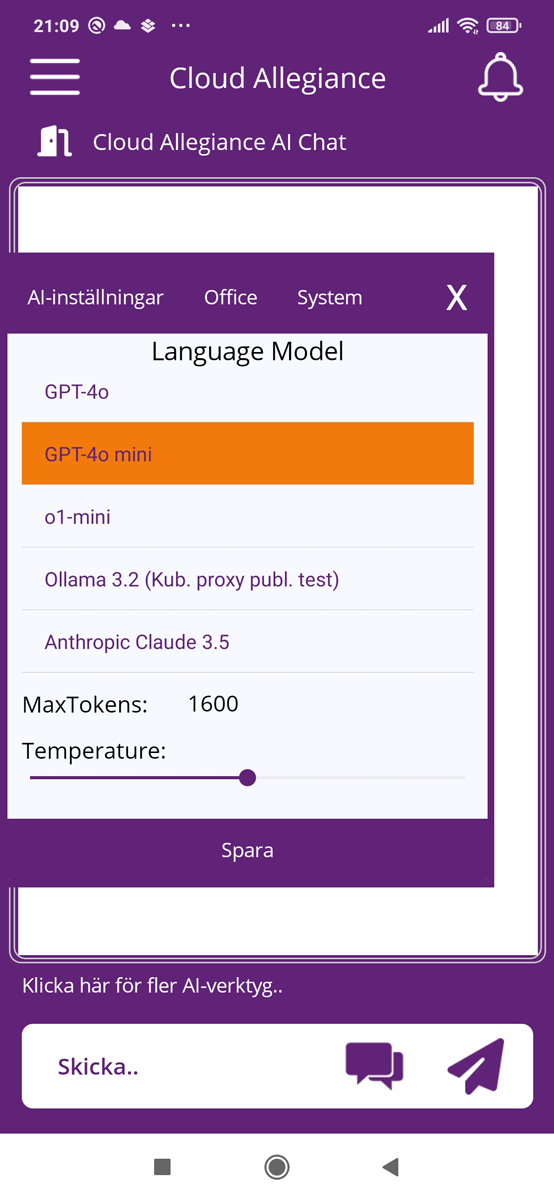Choose Anthropic Claude 3.5 model
The image size is (554, 1200).
click(247, 642)
